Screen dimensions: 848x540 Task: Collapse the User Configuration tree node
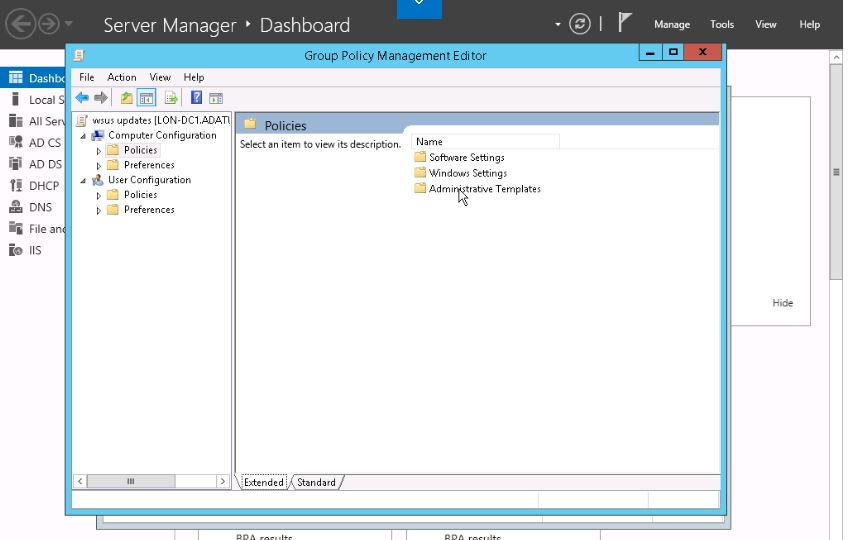coord(83,181)
